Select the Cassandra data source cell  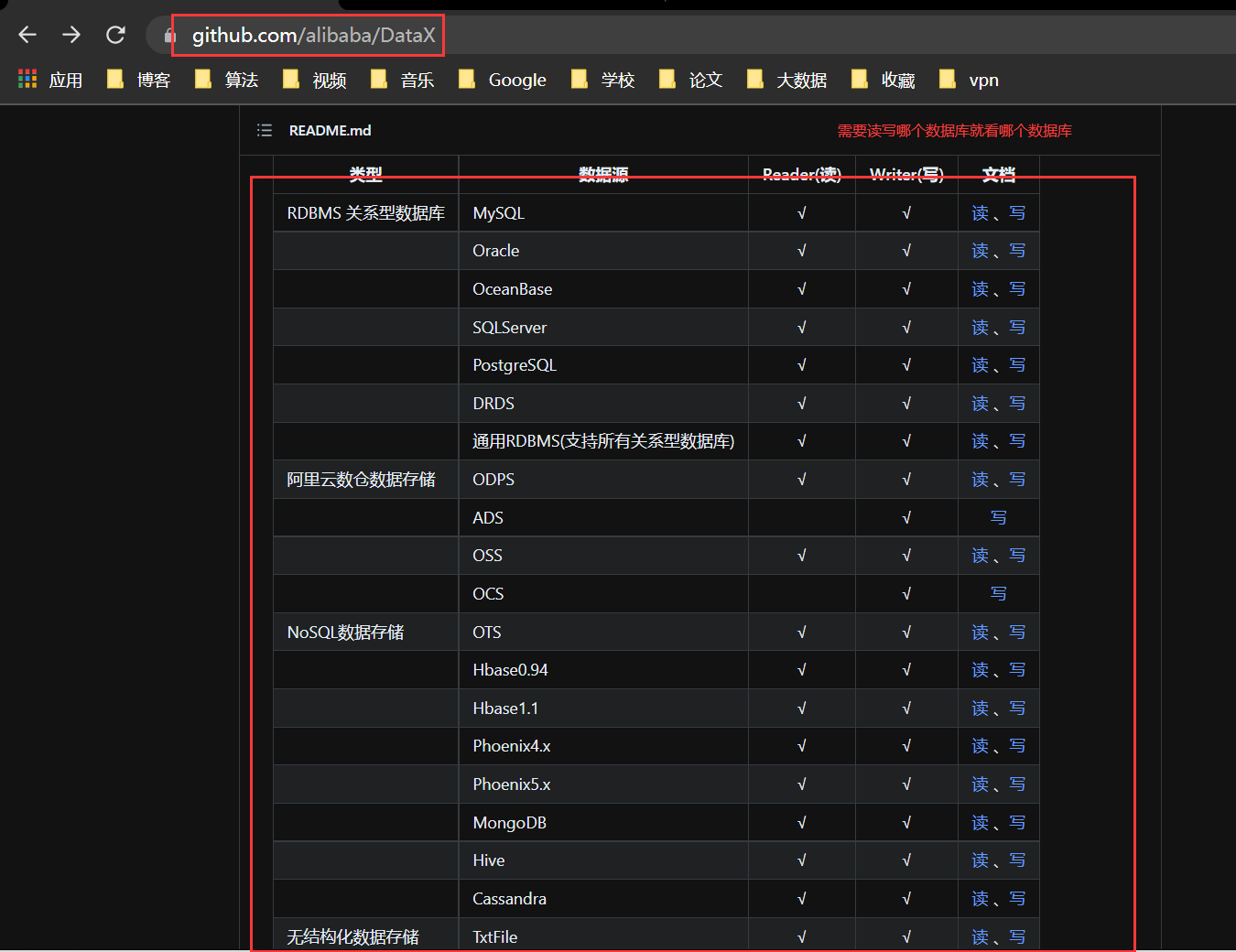(603, 899)
